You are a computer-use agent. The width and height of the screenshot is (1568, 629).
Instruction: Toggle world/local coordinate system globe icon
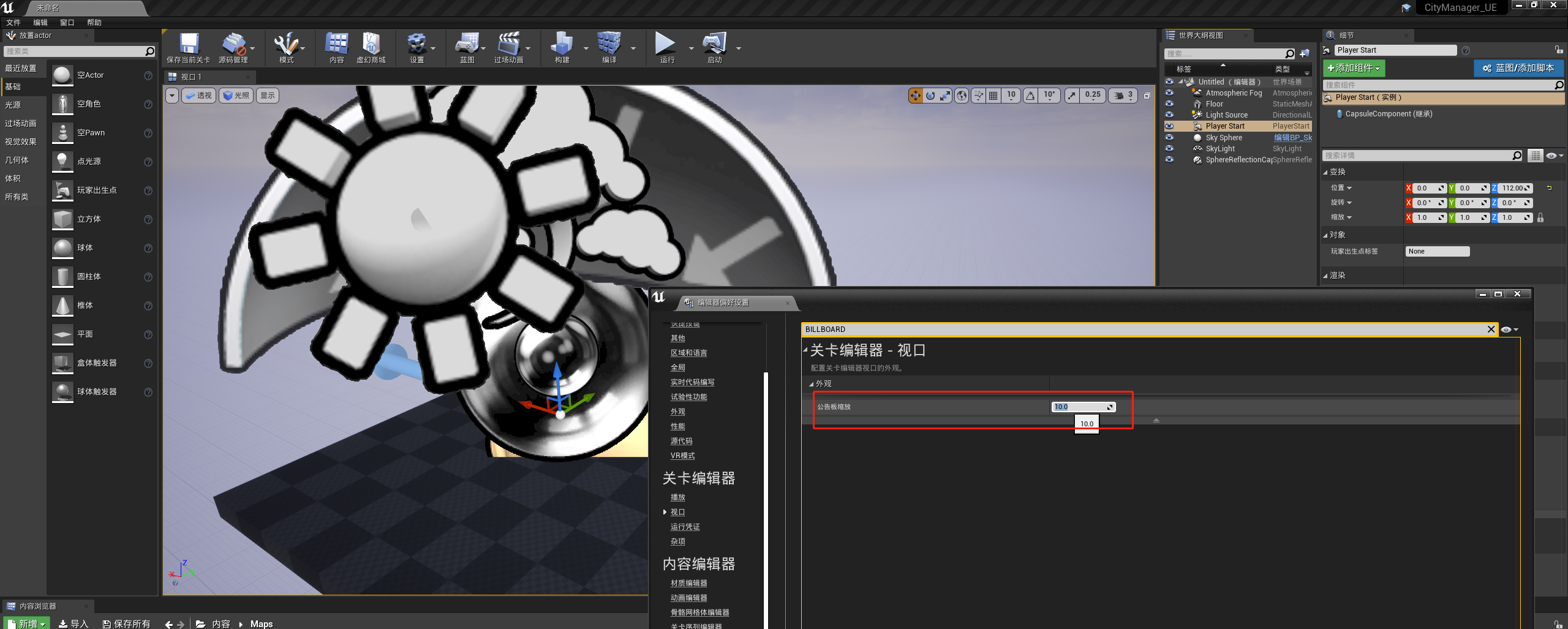point(962,96)
